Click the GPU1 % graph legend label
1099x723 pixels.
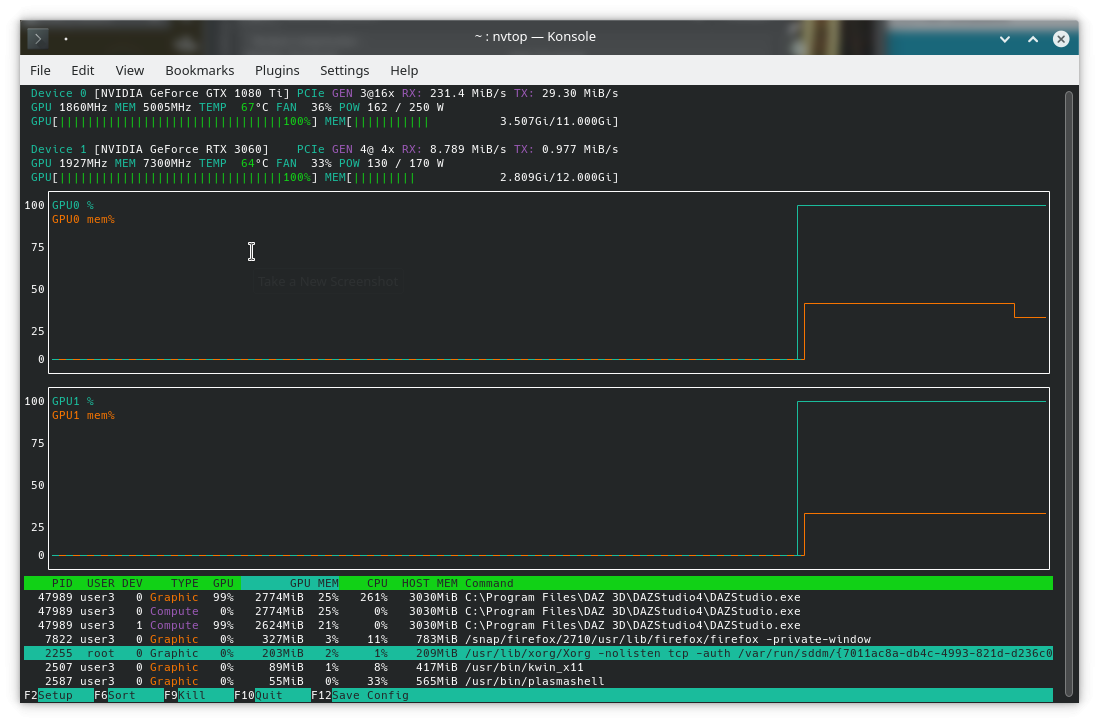(73, 401)
